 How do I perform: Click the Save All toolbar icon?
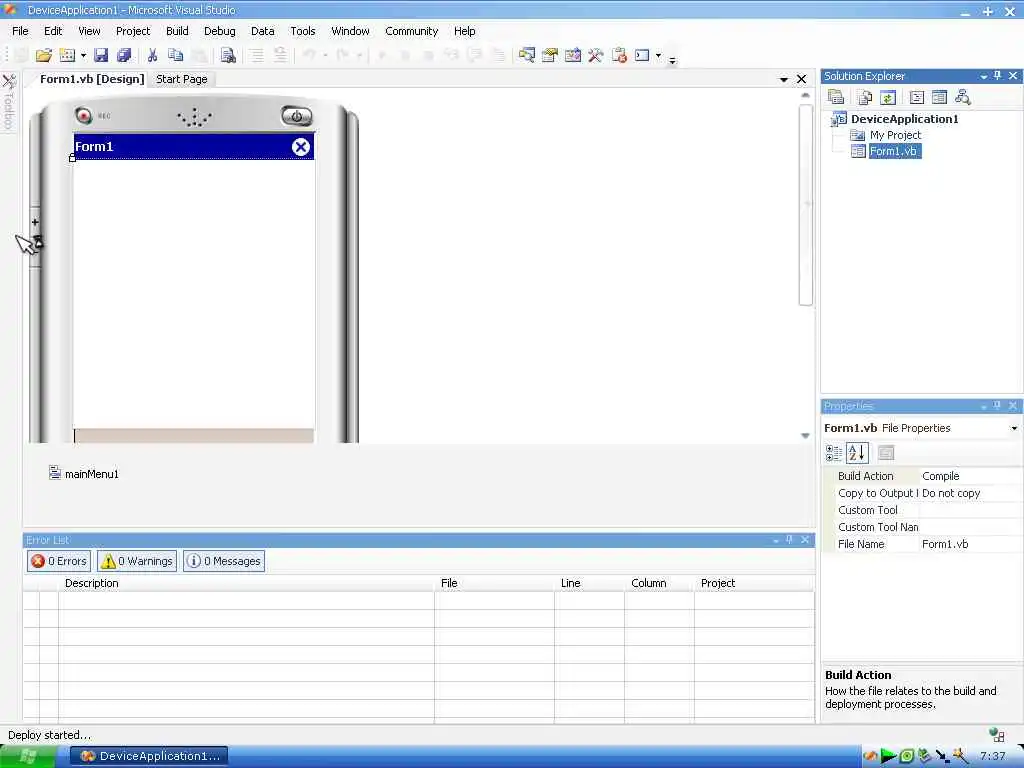pyautogui.click(x=123, y=56)
